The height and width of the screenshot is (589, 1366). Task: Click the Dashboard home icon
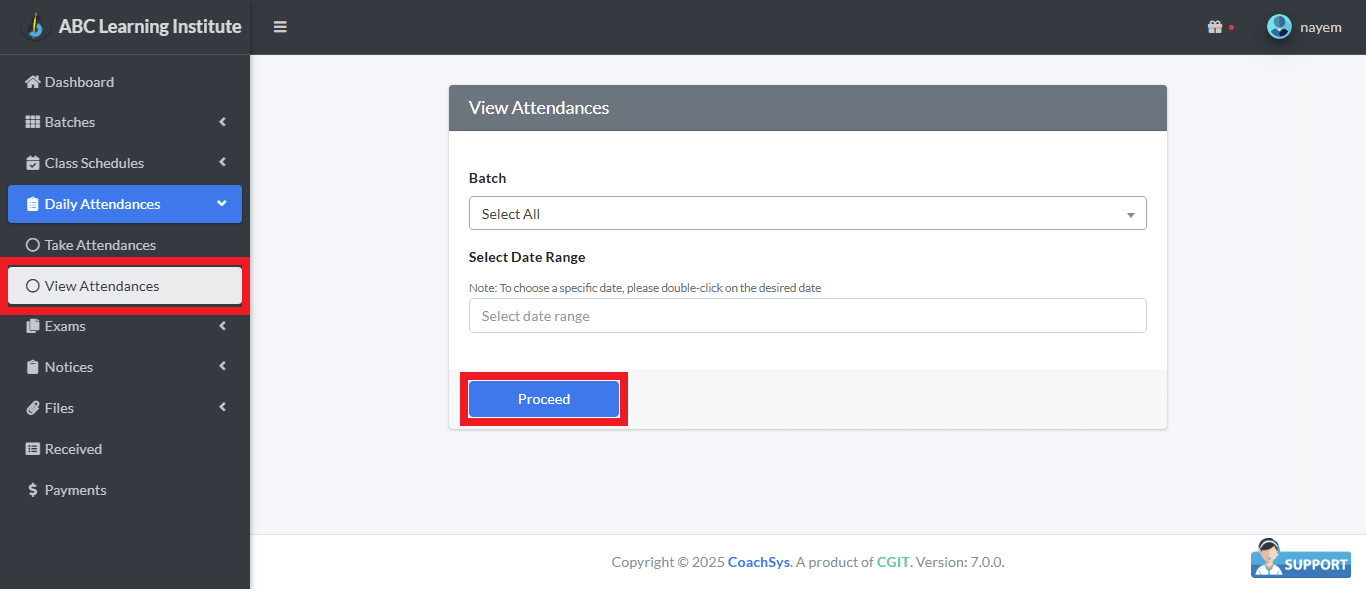(33, 82)
